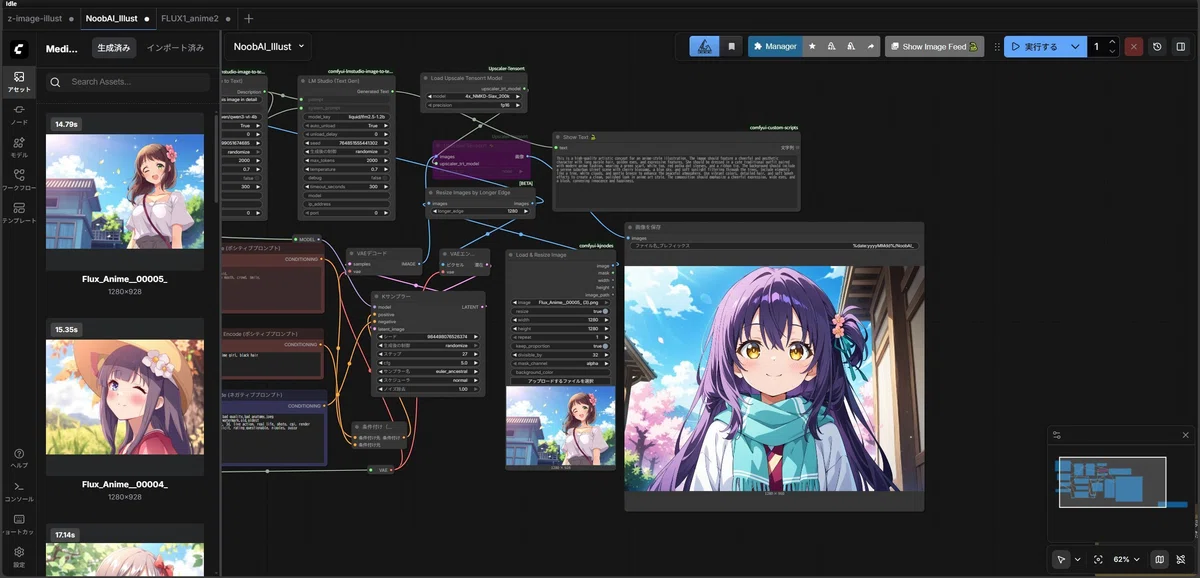Image resolution: width=1200 pixels, height=578 pixels.
Task: Click the blue logo icon in top toolbar
Action: 705,46
